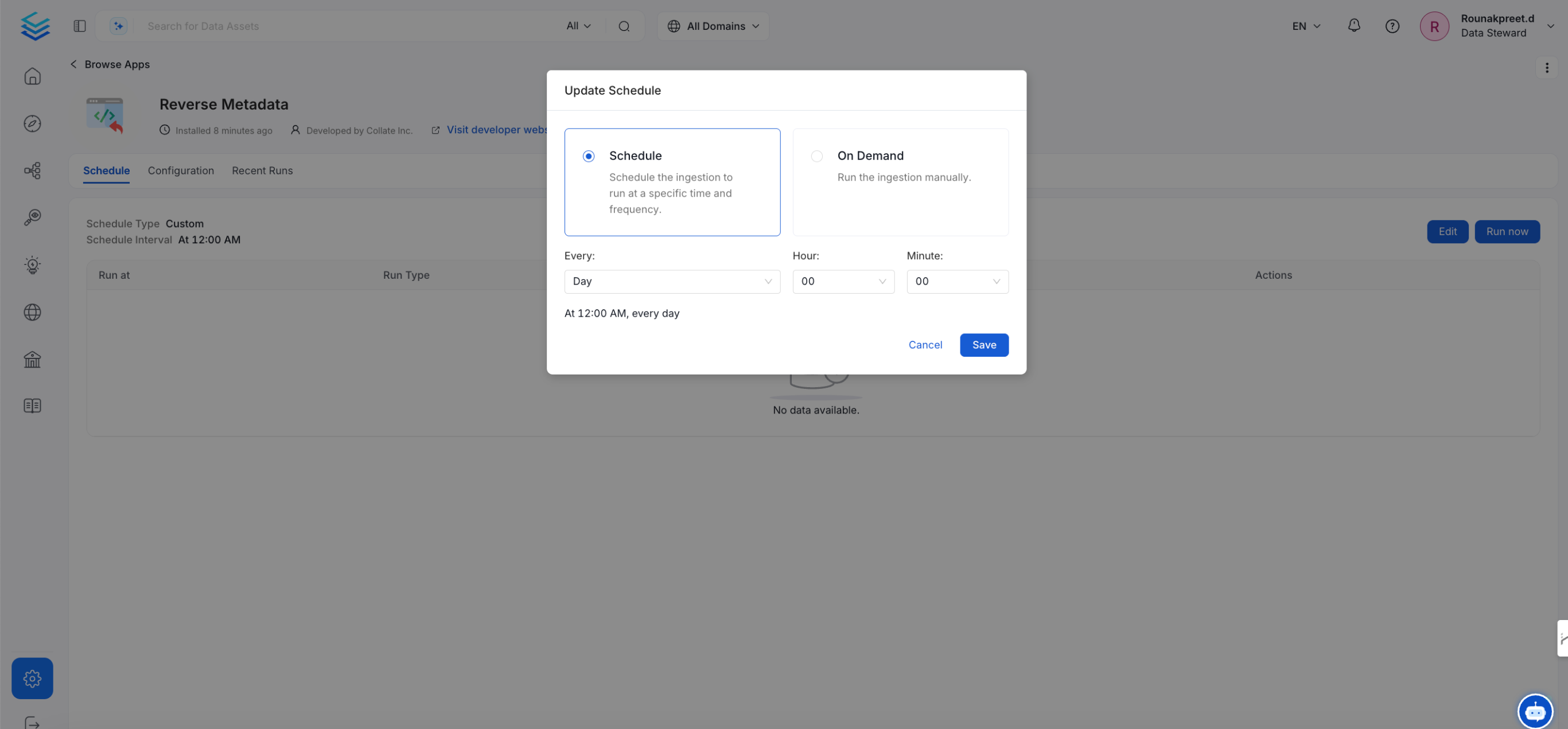Screen dimensions: 1568x729
Task: Switch to the Recent Runs tab
Action: tap(262, 170)
